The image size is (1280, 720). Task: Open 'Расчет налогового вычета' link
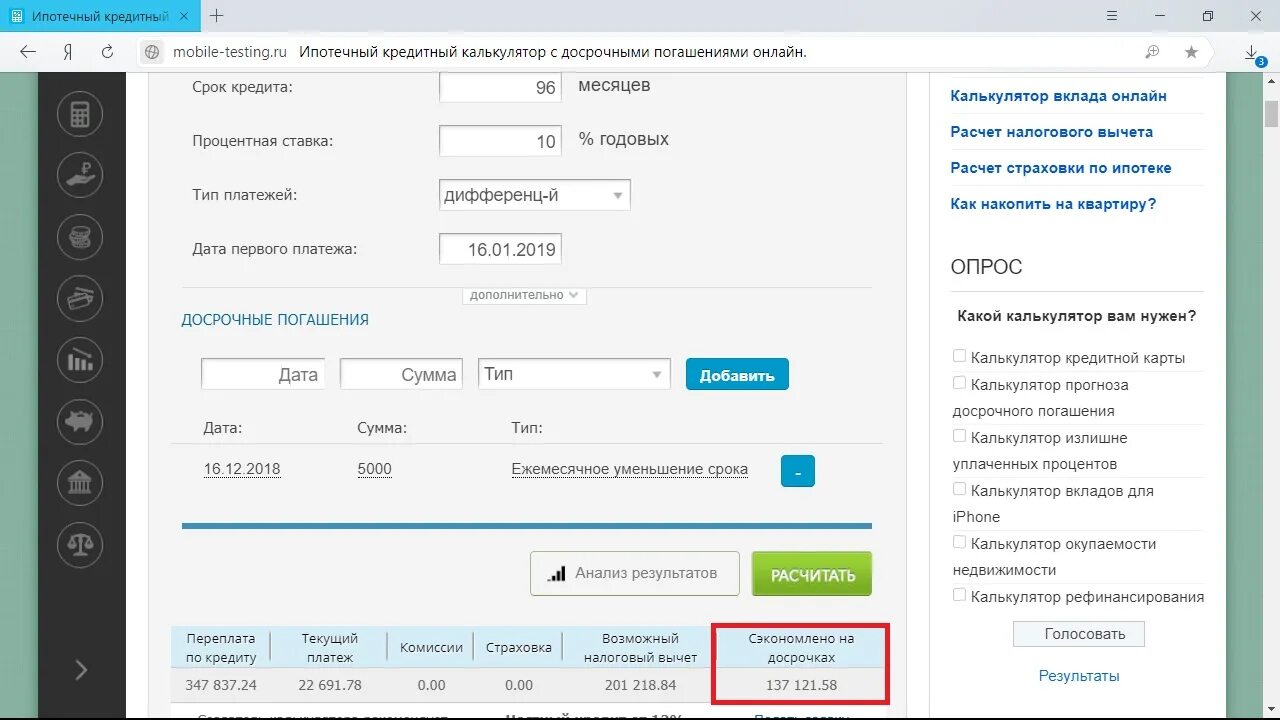[1052, 132]
